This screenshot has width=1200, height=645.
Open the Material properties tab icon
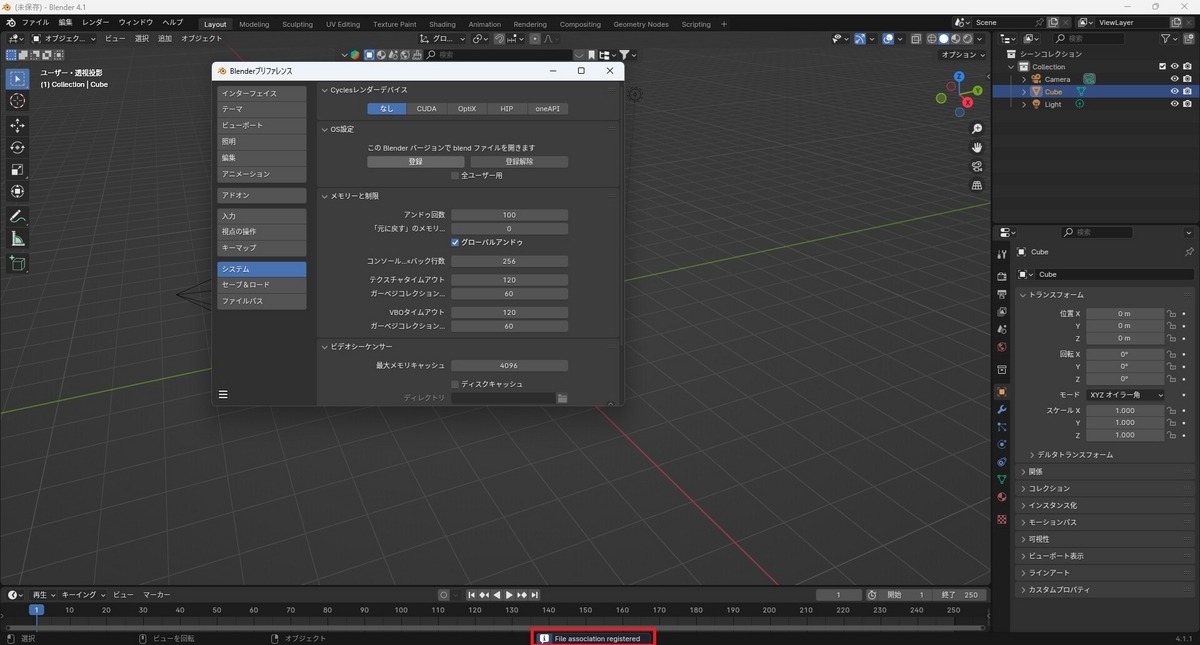1001,497
